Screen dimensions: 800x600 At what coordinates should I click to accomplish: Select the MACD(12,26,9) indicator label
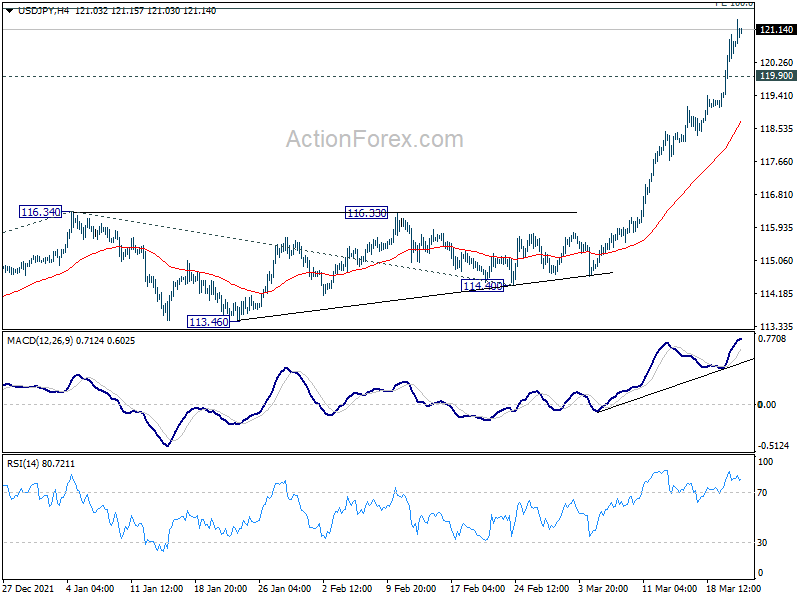[40, 341]
